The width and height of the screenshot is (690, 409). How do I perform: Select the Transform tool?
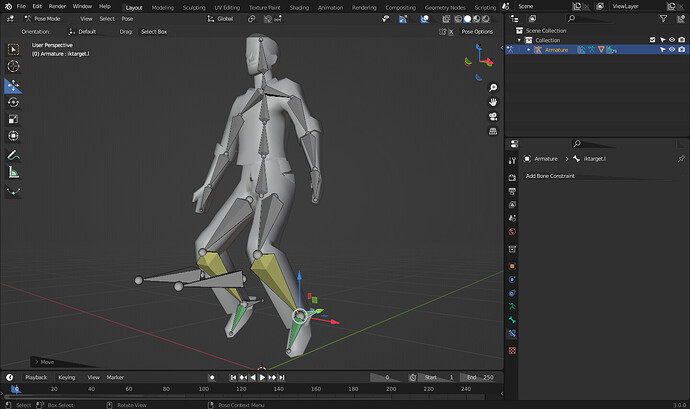(x=13, y=136)
